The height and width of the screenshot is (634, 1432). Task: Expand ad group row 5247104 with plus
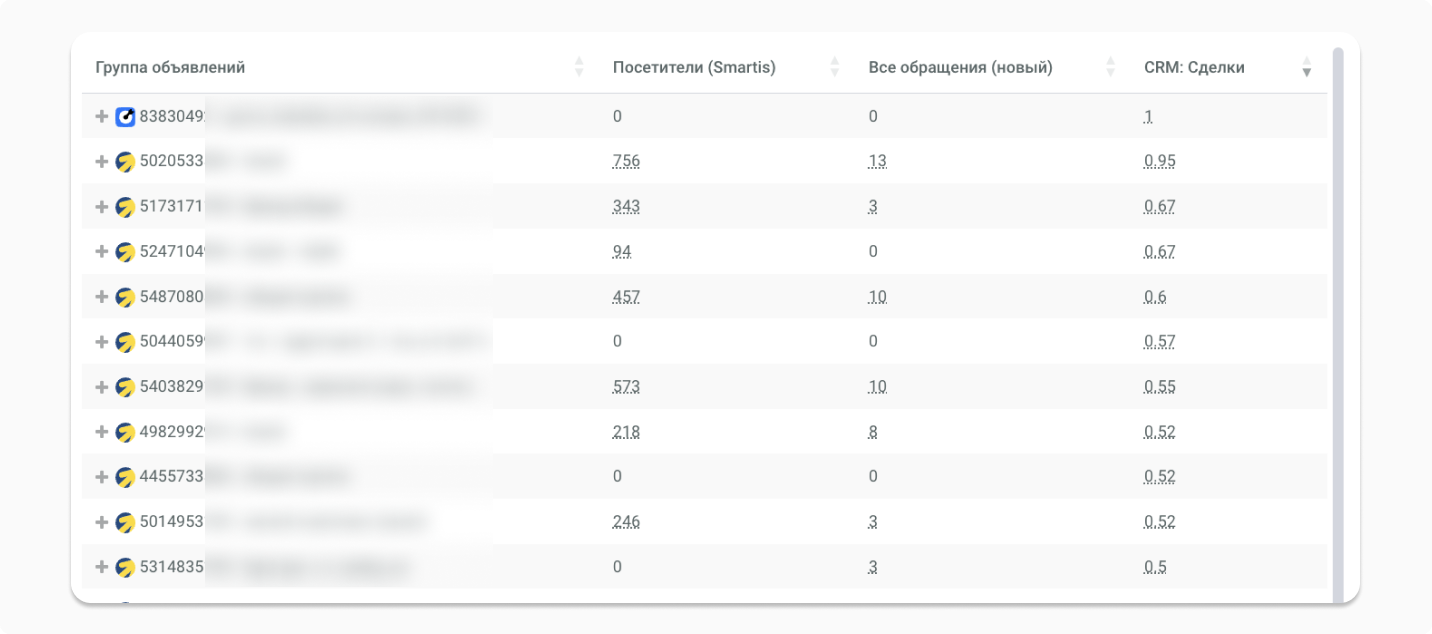[101, 252]
